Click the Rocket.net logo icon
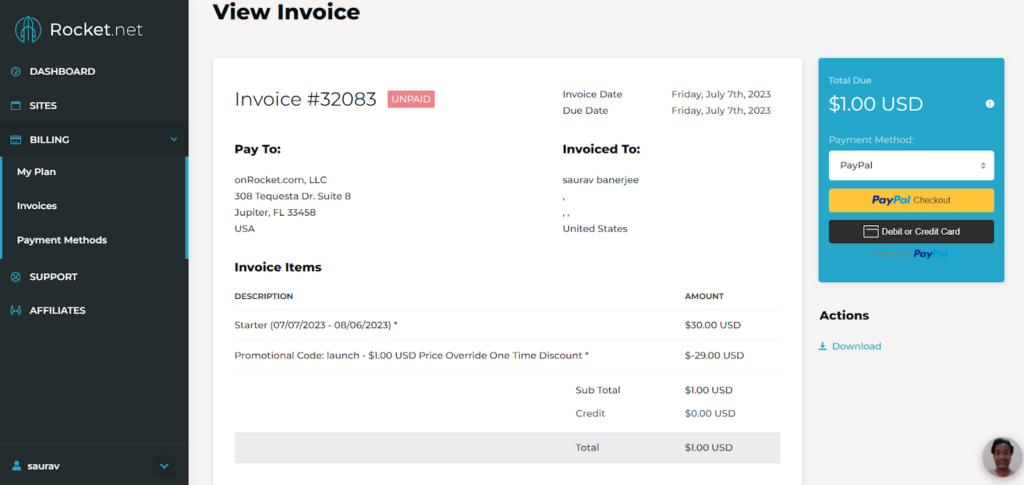 point(28,29)
